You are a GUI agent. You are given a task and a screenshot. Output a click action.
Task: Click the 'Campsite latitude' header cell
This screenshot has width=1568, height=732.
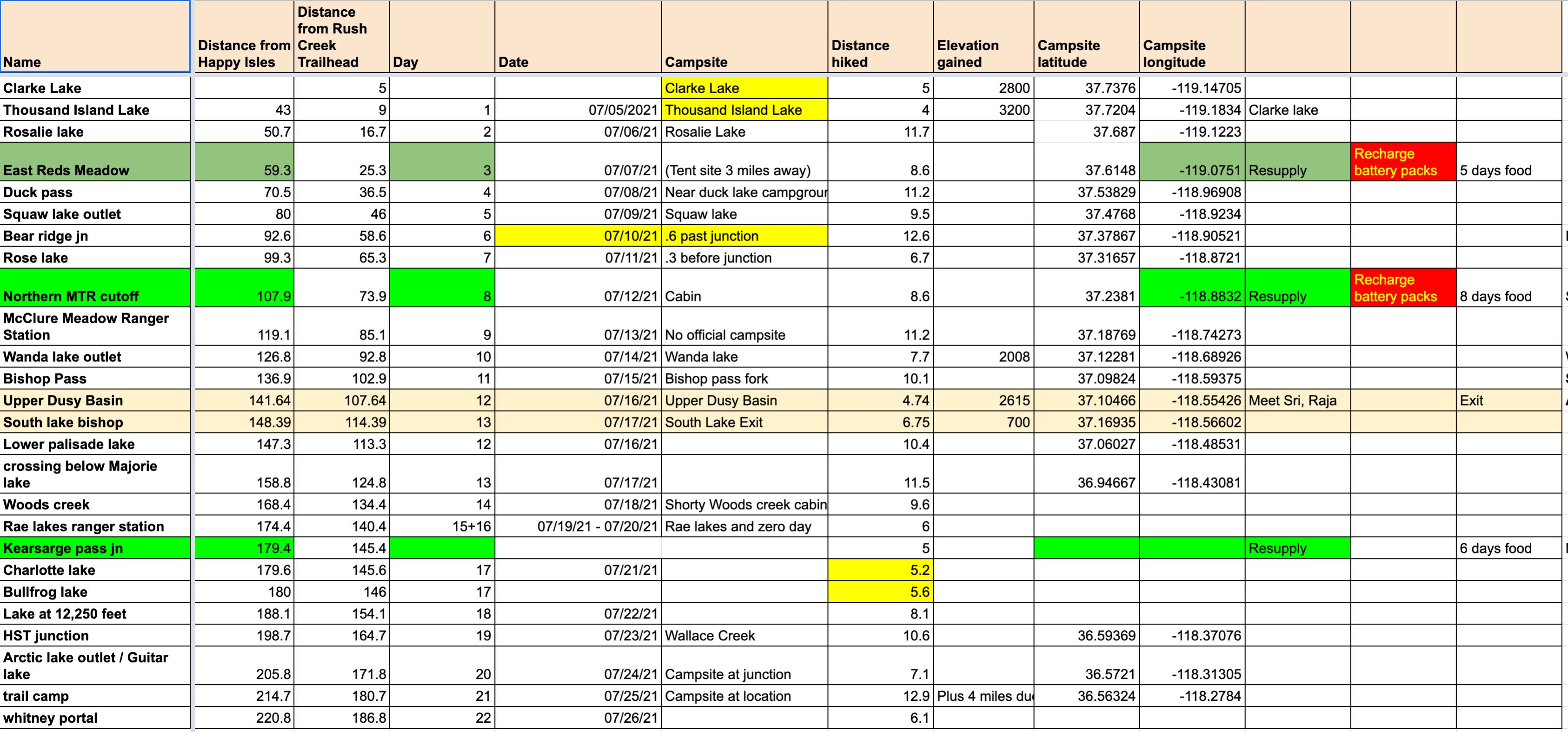tap(1087, 37)
